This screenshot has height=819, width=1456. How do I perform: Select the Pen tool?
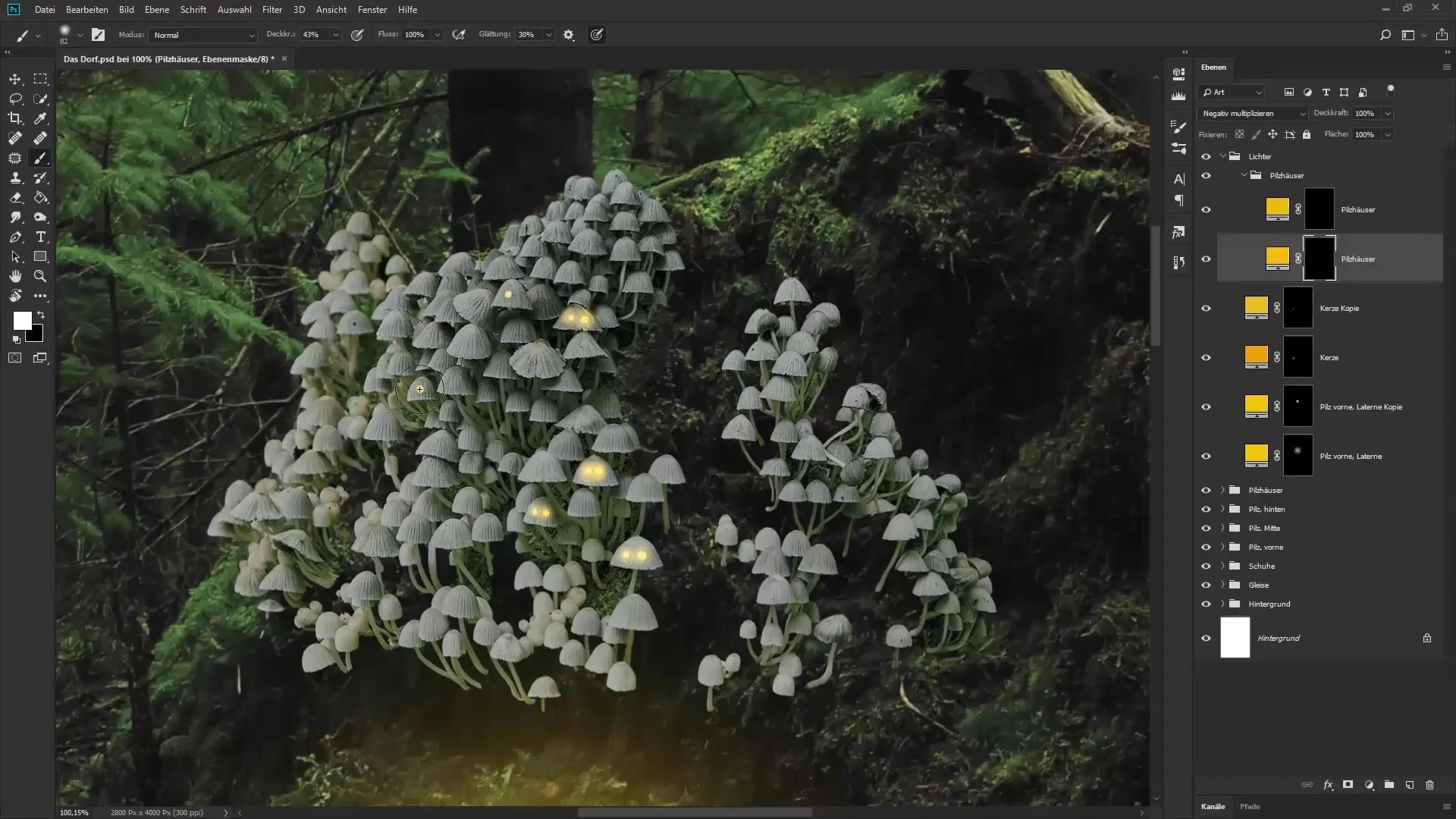[x=15, y=237]
